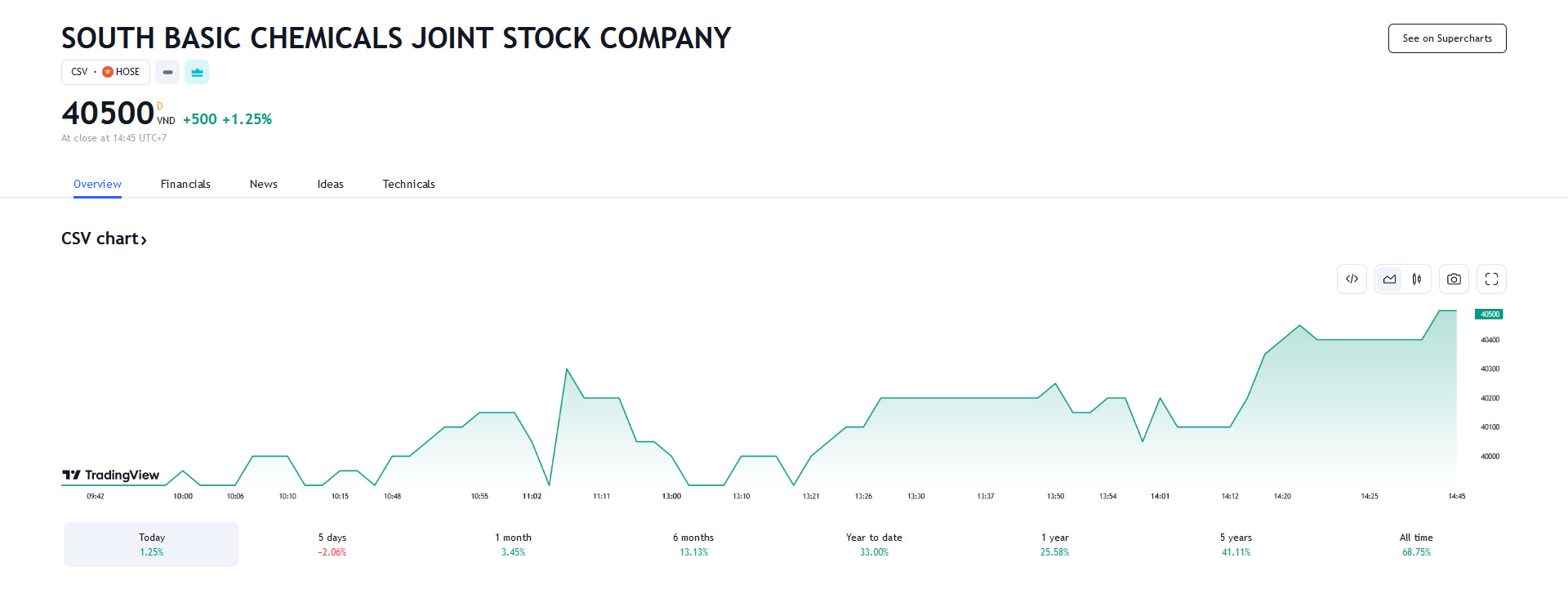Viewport: 1568px width, 607px height.
Task: Switch to candlestick chart style
Action: point(1417,279)
